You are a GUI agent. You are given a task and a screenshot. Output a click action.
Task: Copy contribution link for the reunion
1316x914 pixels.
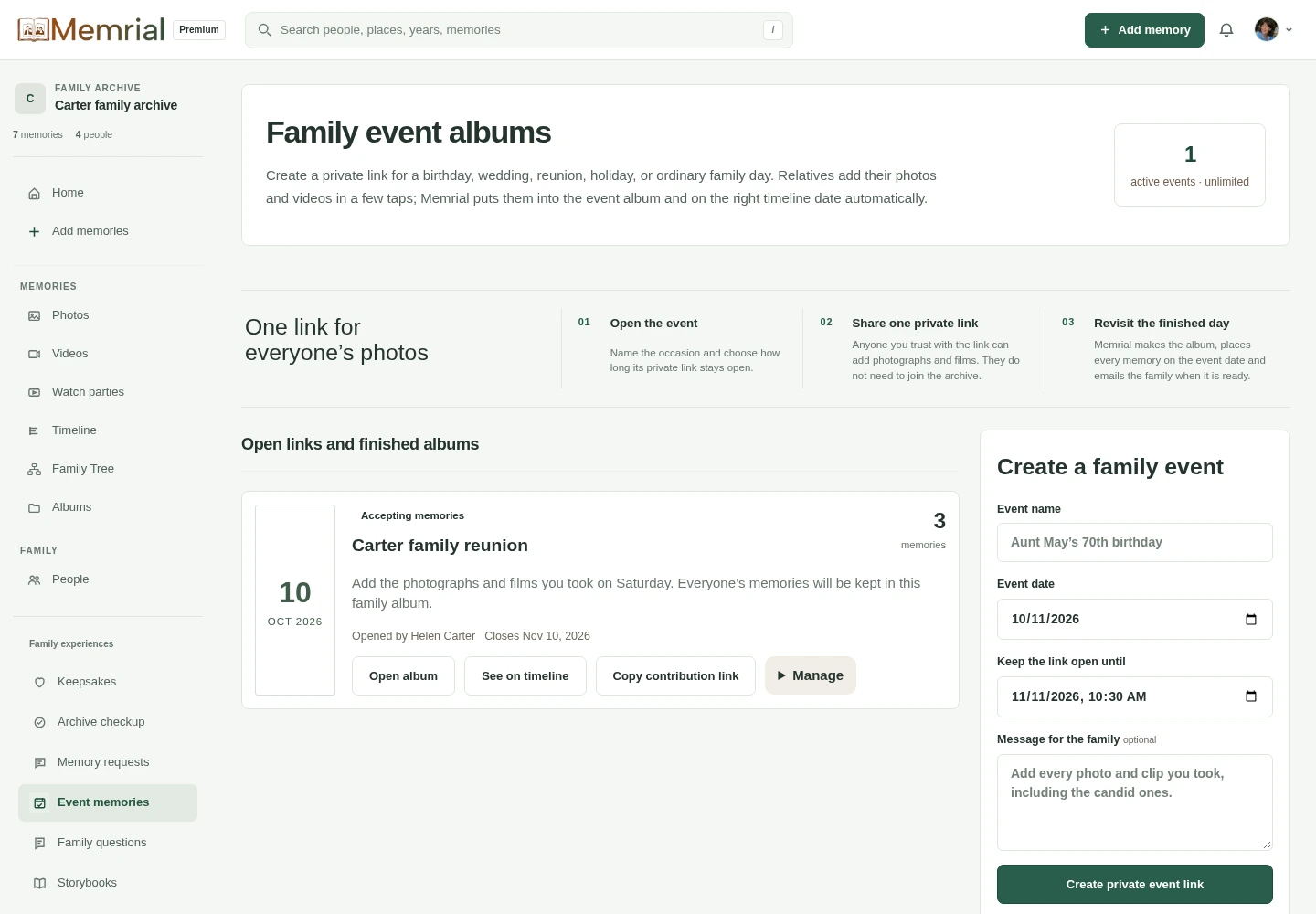[675, 675]
